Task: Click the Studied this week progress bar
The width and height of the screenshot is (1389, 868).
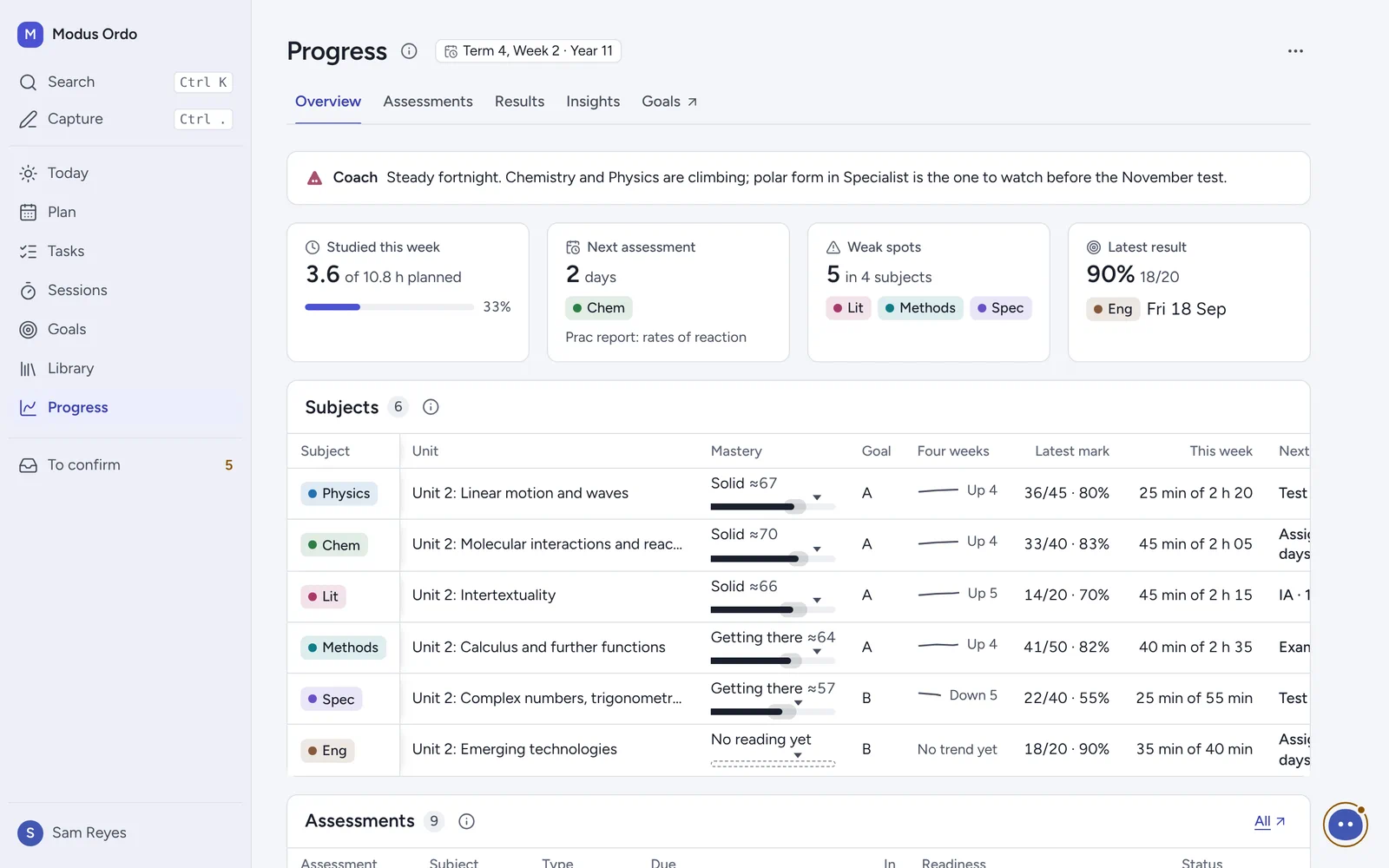Action: pyautogui.click(x=389, y=307)
